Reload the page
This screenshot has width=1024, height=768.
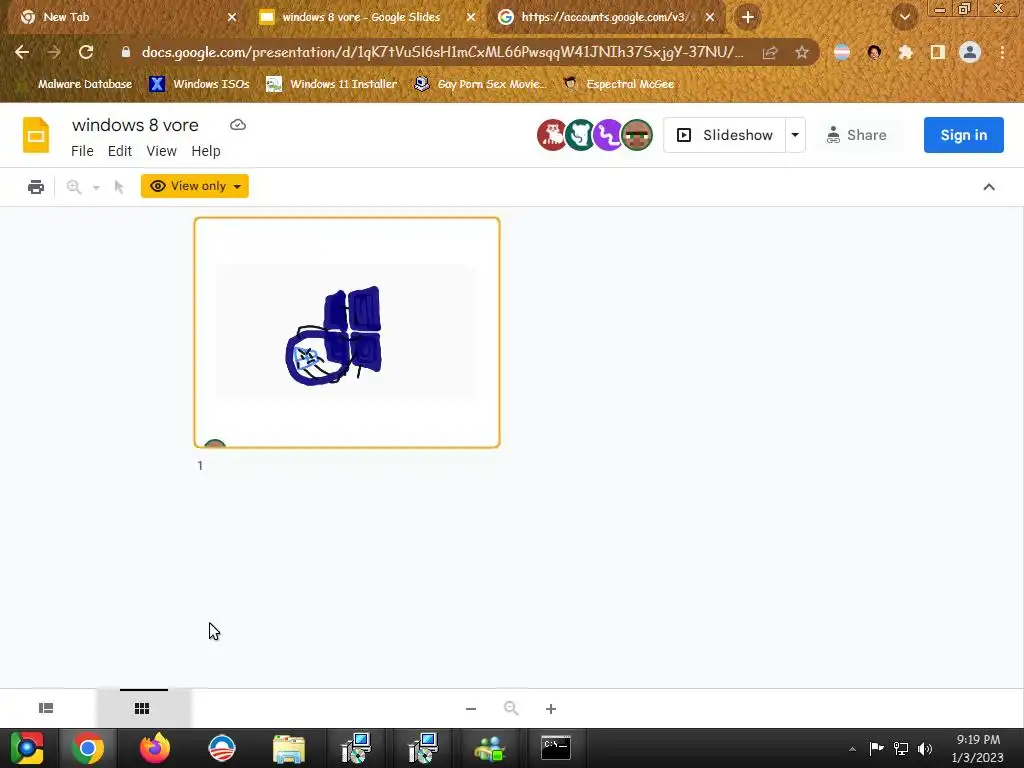(x=86, y=52)
